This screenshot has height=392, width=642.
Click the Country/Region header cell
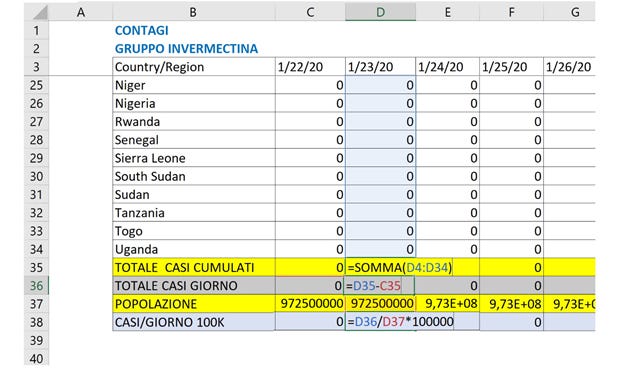[194, 67]
